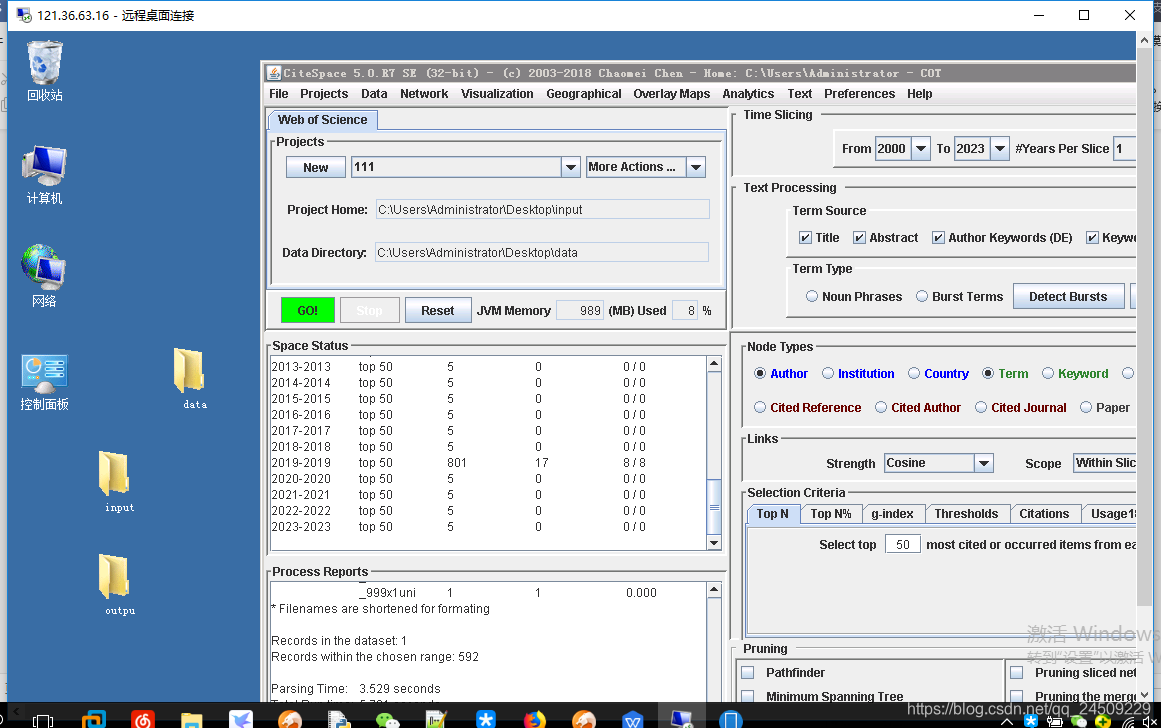Select the Term node type
The height and width of the screenshot is (728, 1161).
coord(988,373)
